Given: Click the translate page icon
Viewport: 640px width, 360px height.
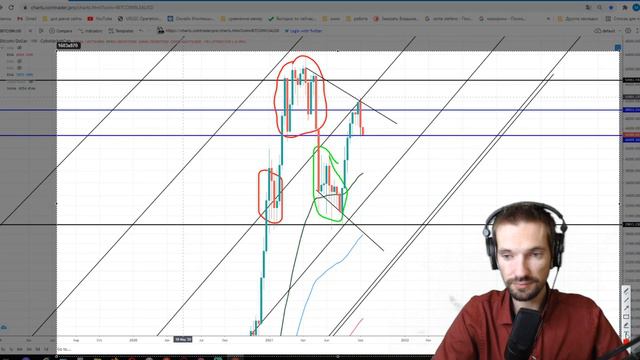Looking at the screenshot, I should (x=588, y=7).
